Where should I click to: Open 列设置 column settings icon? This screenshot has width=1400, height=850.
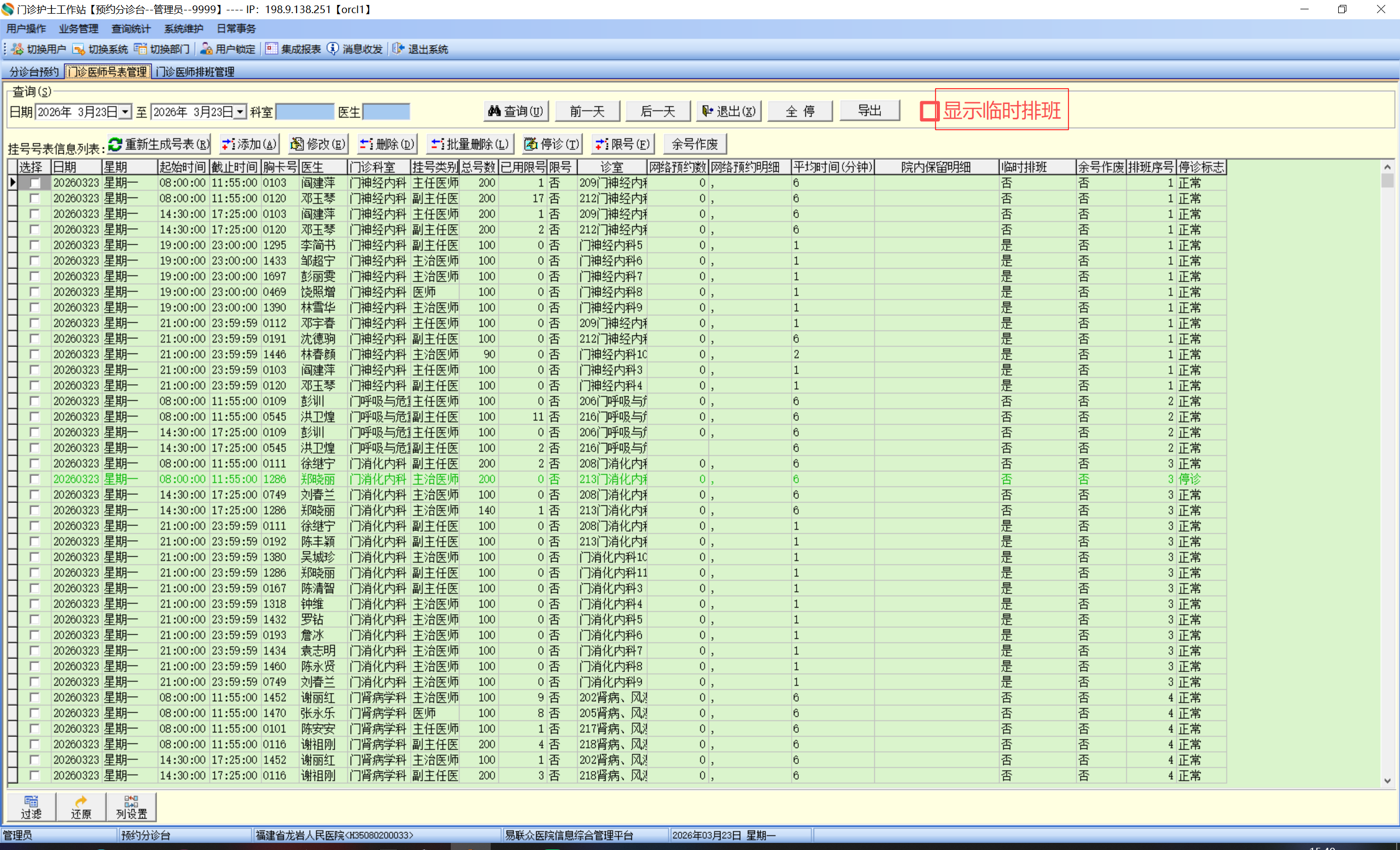click(131, 806)
